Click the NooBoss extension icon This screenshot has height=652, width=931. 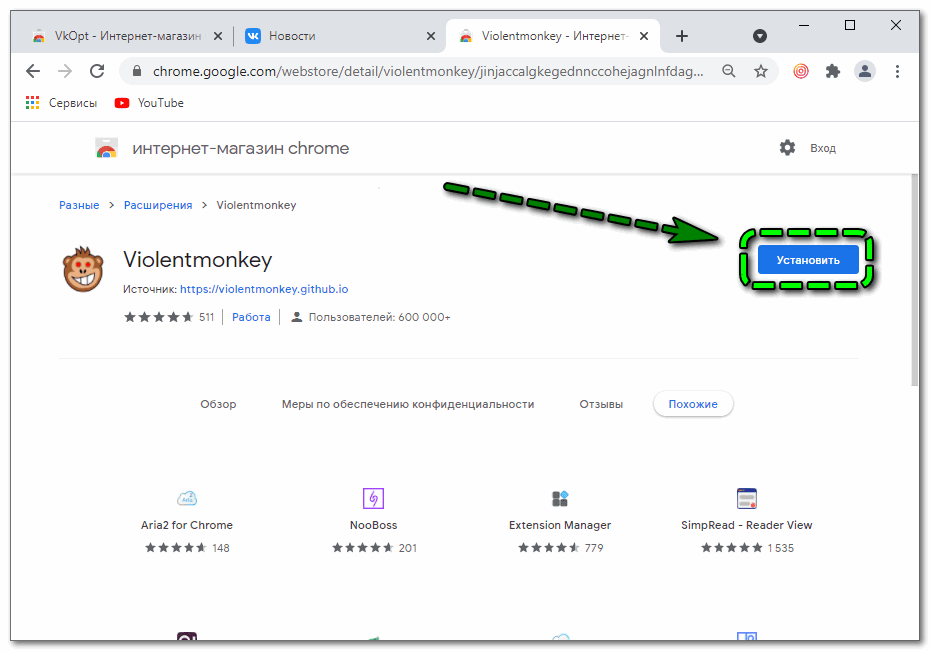point(373,498)
